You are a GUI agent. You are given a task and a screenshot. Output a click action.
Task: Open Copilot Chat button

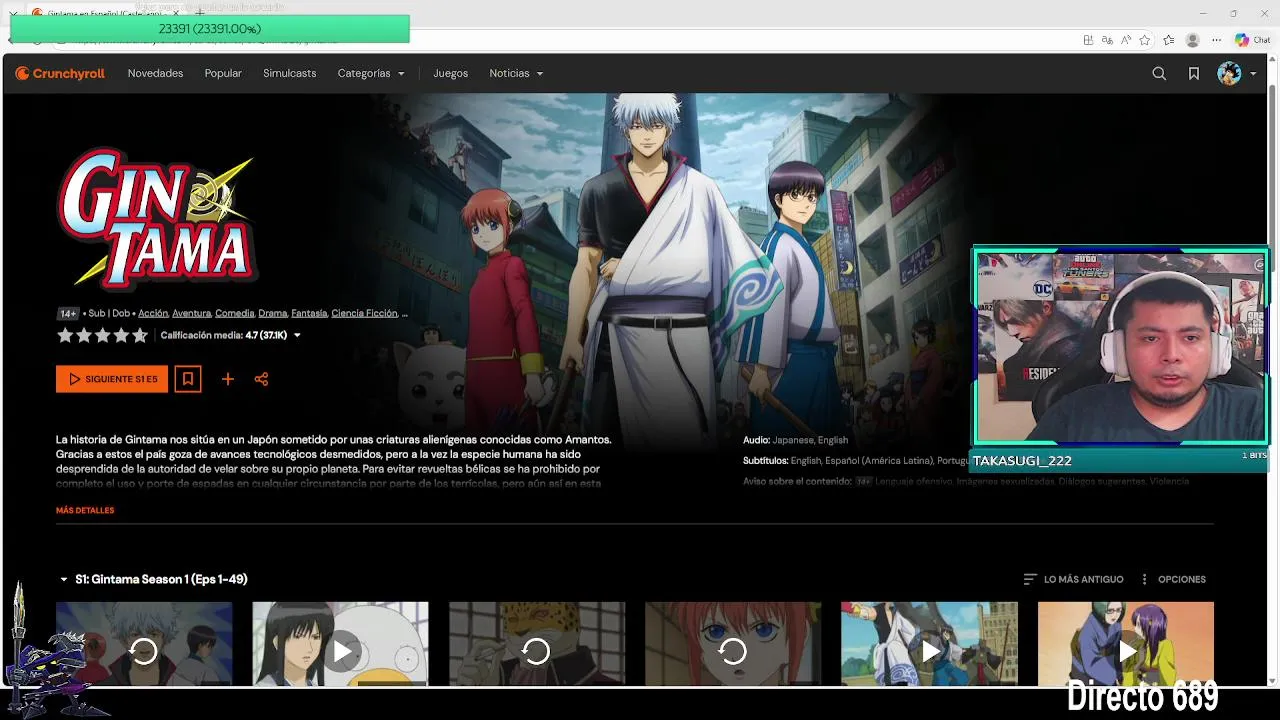(x=1252, y=40)
